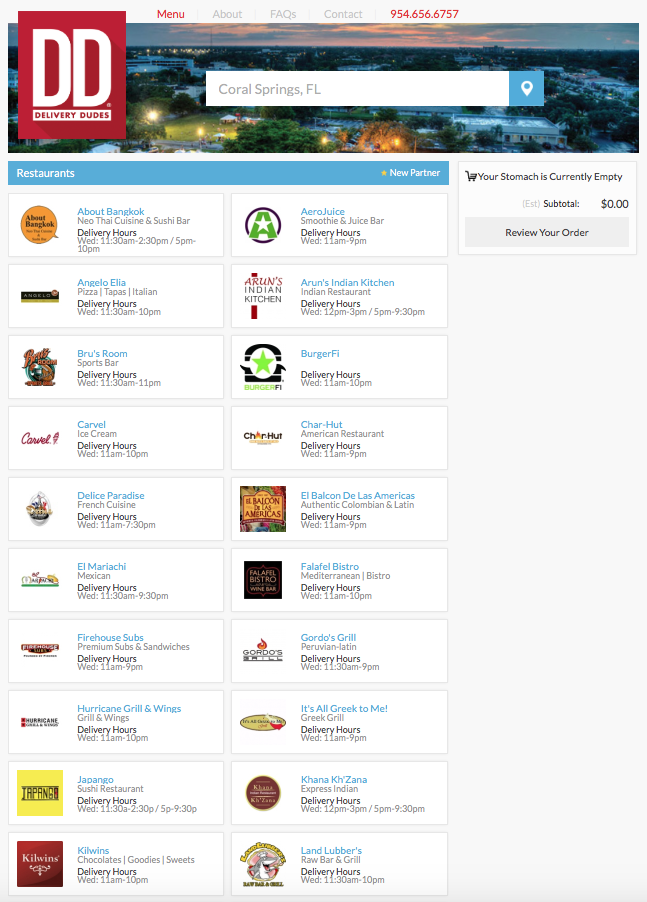This screenshot has width=647, height=902.
Task: Go to the FAQs page
Action: [283, 14]
